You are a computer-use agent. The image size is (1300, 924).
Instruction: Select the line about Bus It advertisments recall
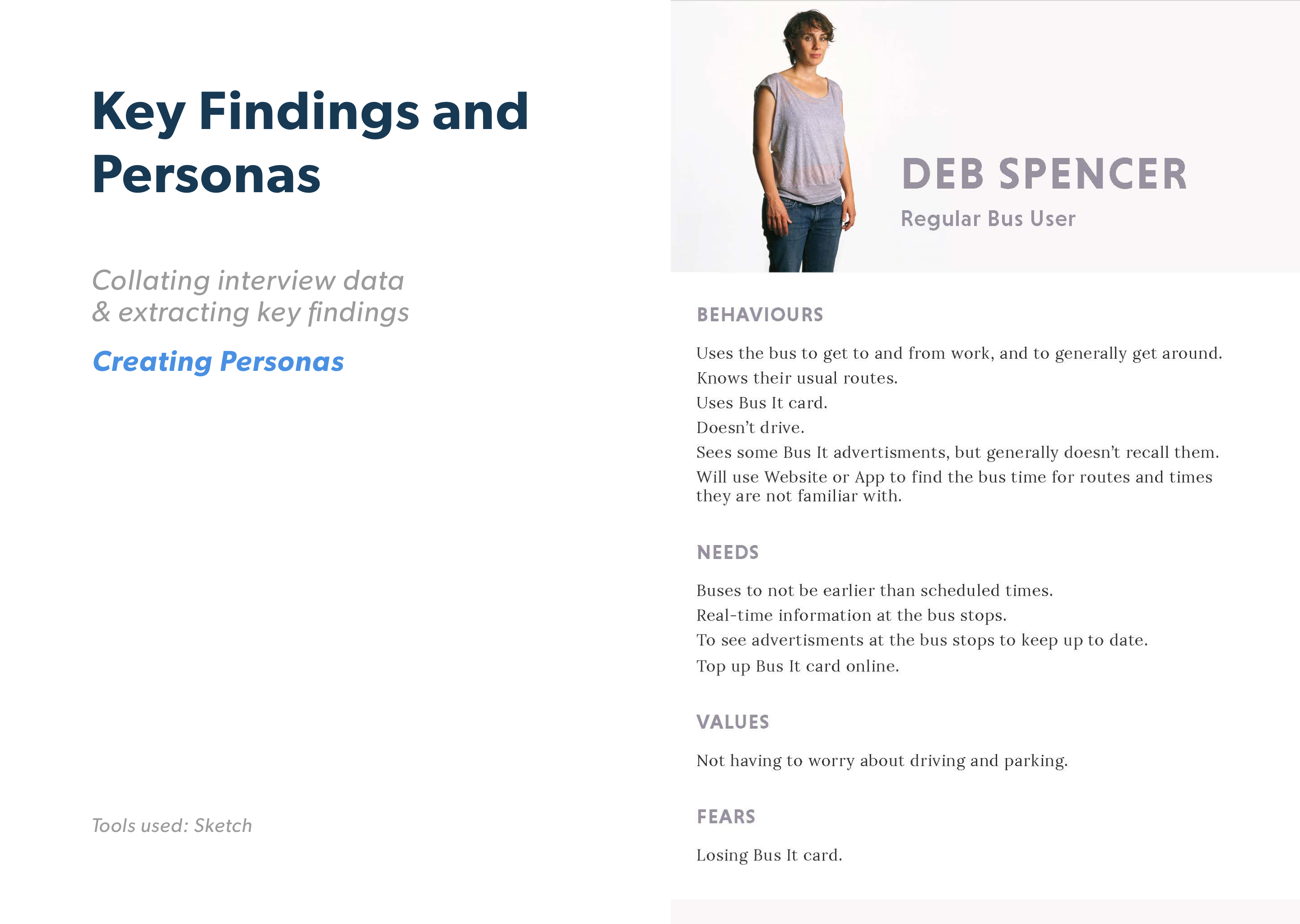(x=957, y=453)
